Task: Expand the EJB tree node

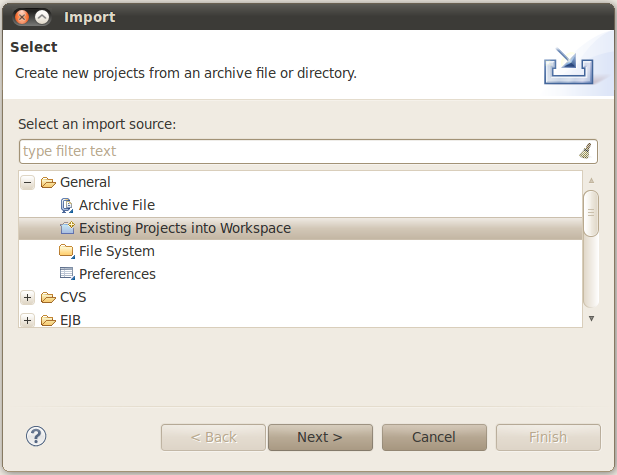Action: pos(28,320)
